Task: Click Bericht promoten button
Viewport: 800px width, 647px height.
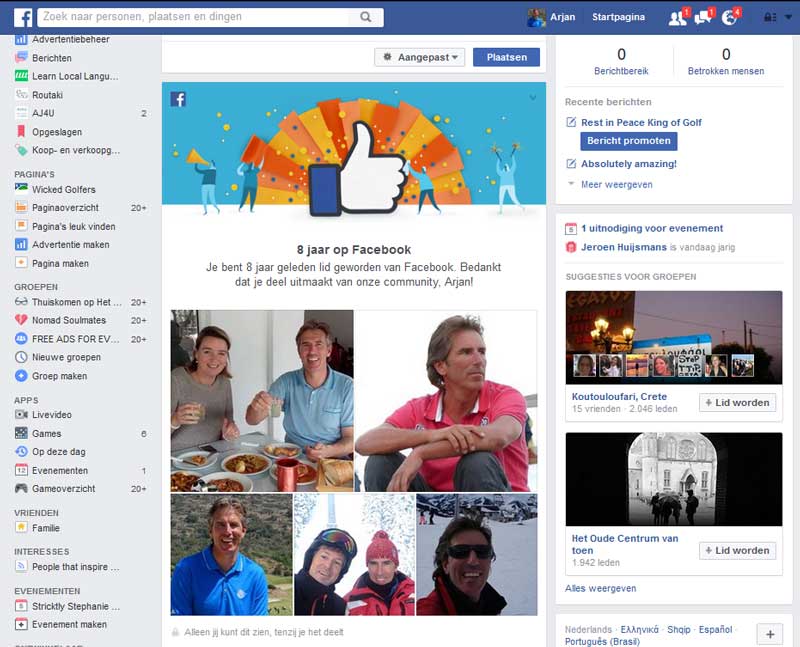Action: point(629,141)
